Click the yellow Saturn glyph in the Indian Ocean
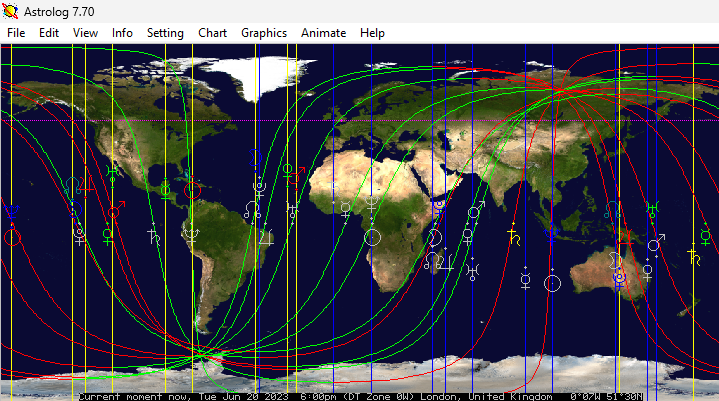This screenshot has height=401, width=719. pos(514,237)
